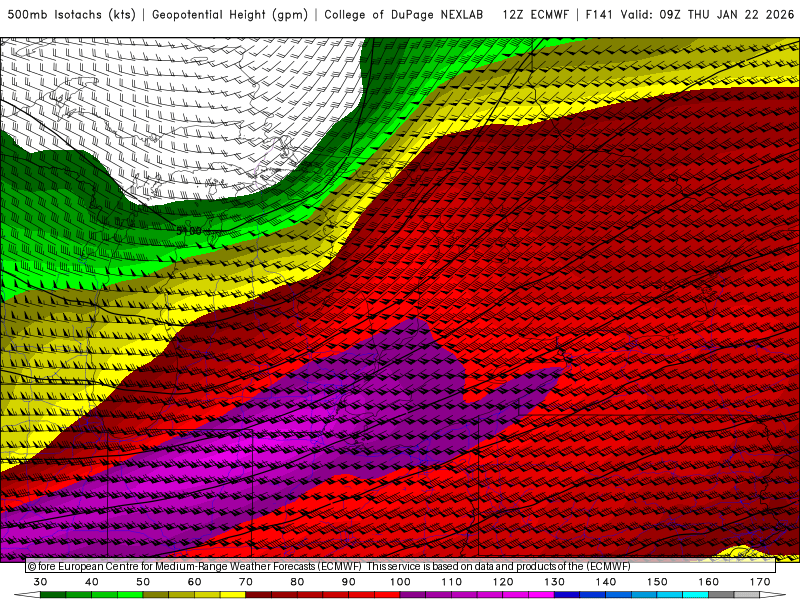Click the '120' color scale label

pyautogui.click(x=503, y=582)
